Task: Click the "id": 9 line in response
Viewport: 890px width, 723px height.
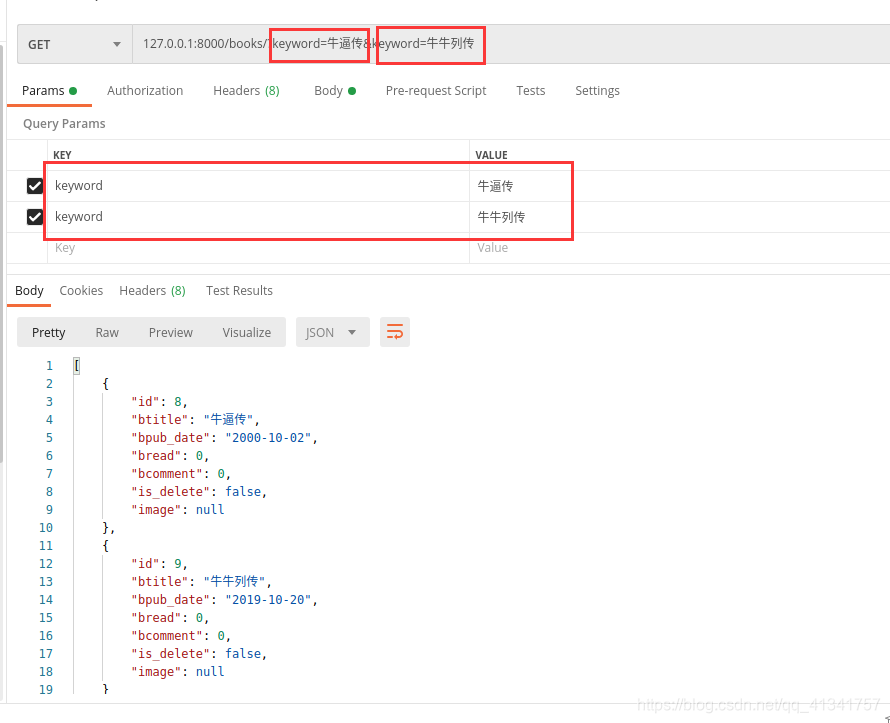Action: pyautogui.click(x=159, y=564)
